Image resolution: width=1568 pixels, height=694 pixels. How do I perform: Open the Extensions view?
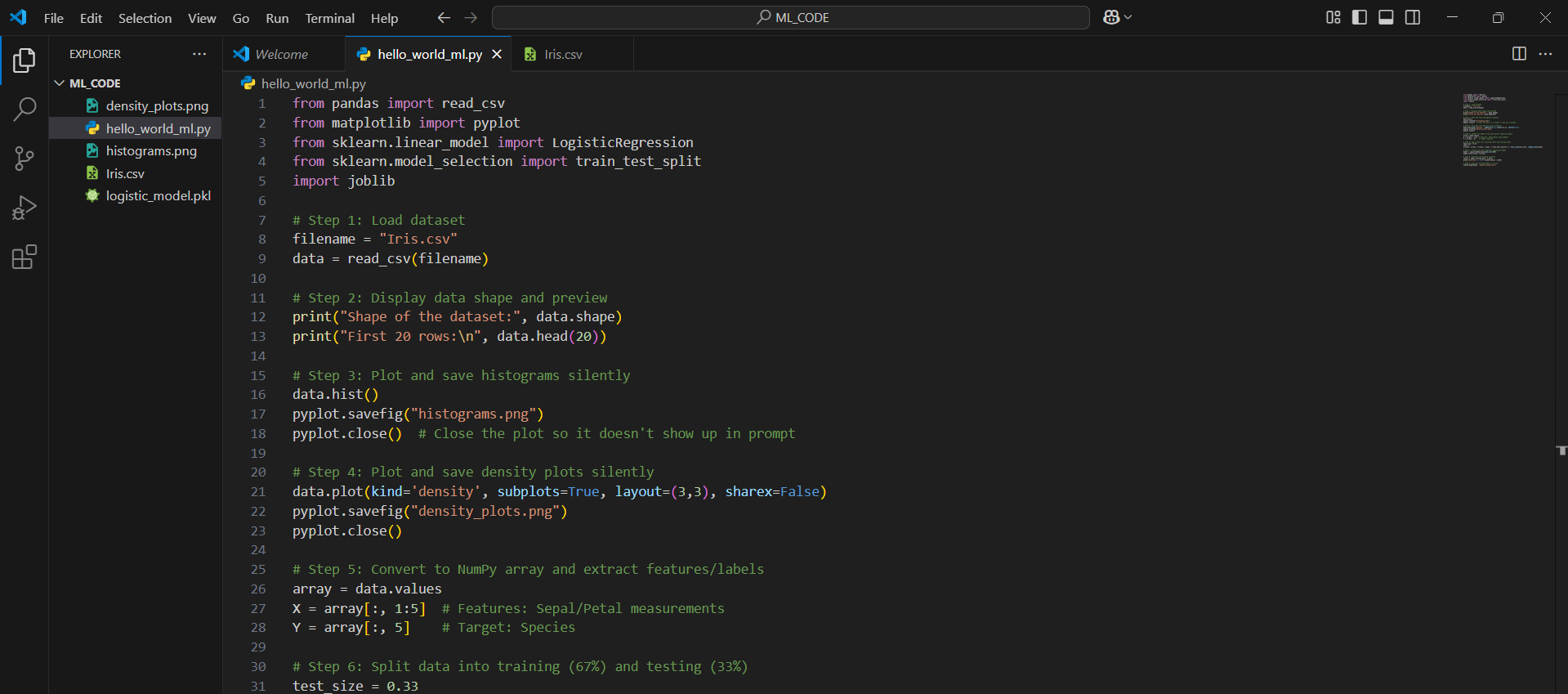25,257
